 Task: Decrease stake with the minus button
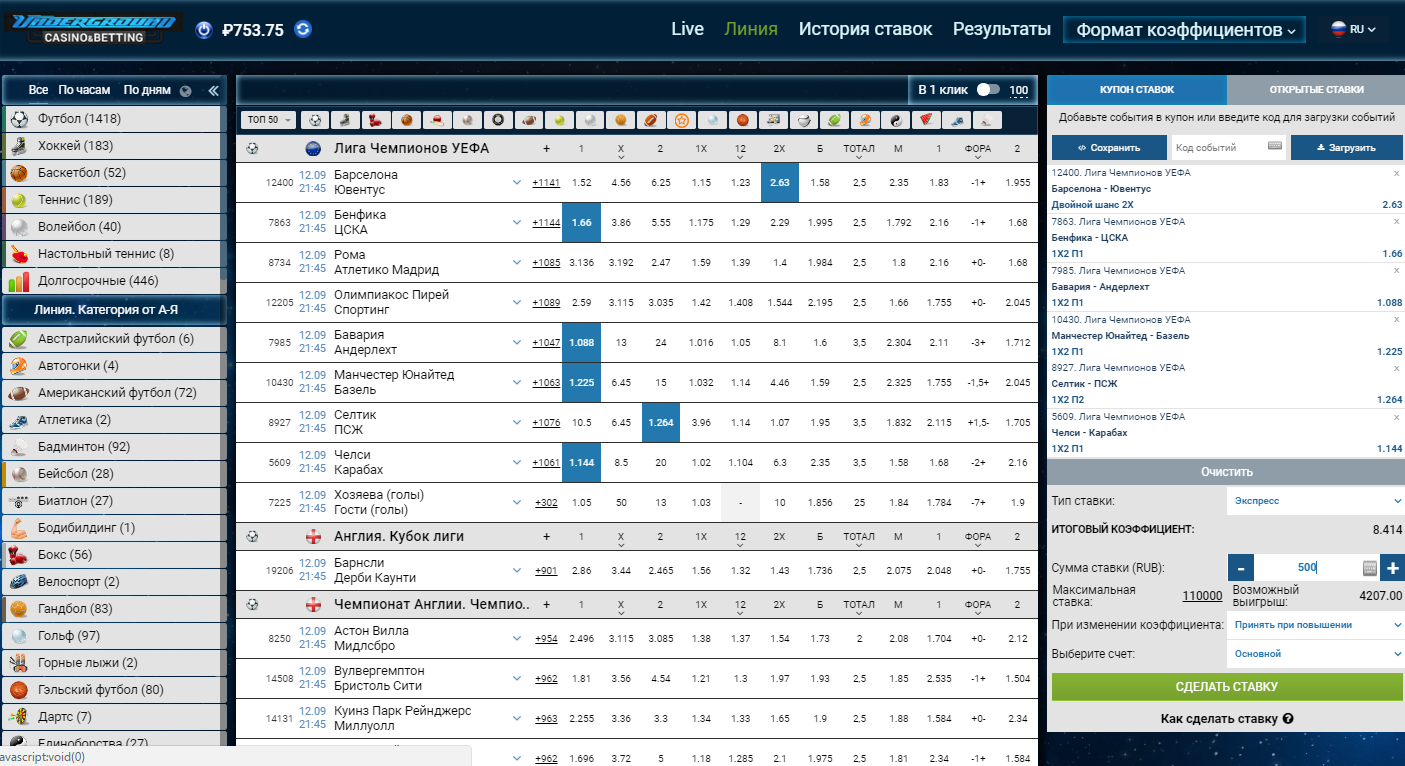coord(1240,568)
